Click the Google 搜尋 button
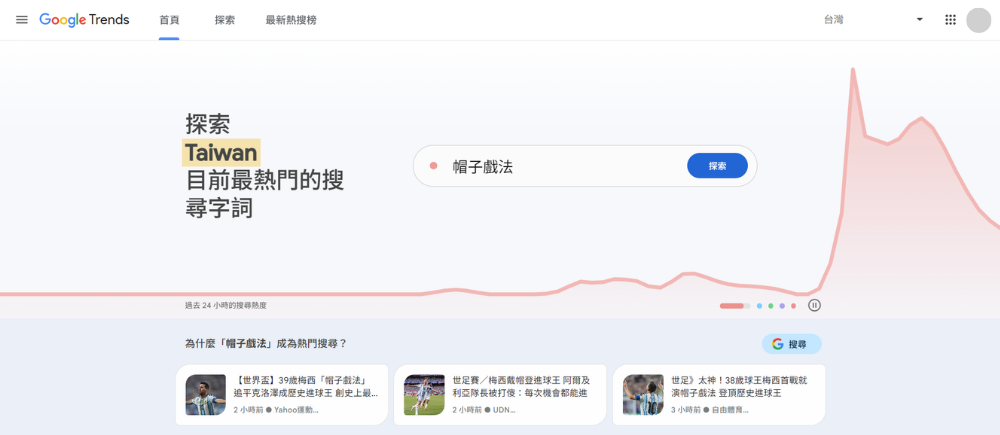The image size is (1000, 435). (791, 344)
